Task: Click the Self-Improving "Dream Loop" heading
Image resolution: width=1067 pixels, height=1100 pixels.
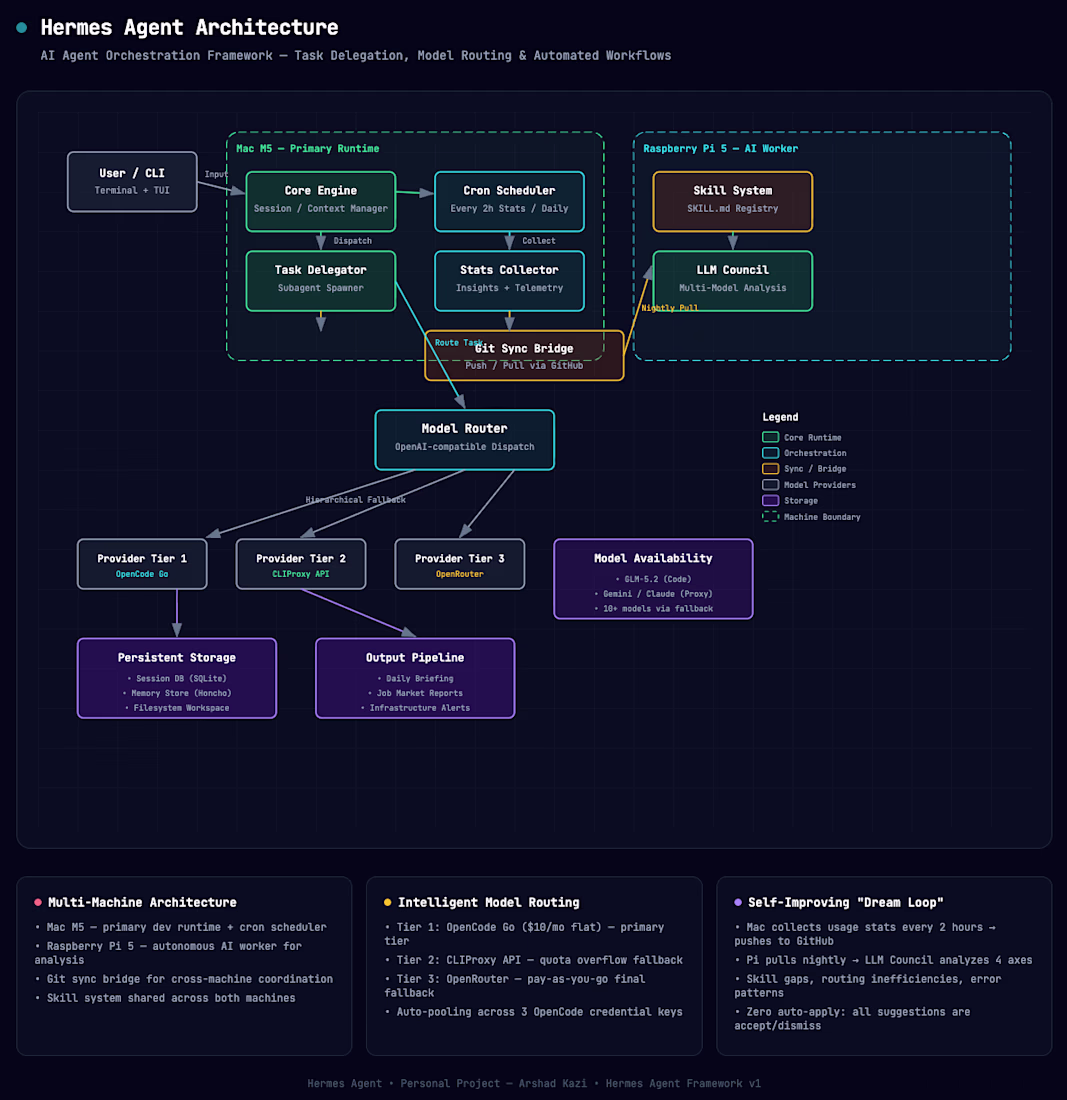Action: pos(845,902)
